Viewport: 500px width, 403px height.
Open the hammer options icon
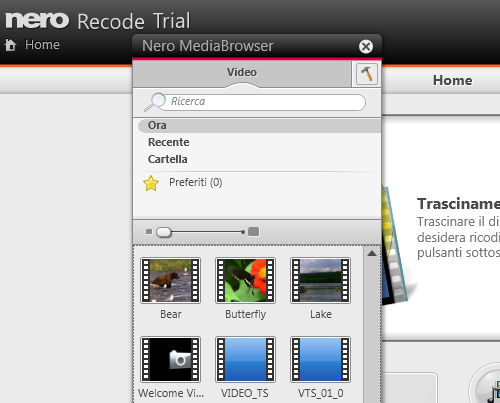click(367, 74)
